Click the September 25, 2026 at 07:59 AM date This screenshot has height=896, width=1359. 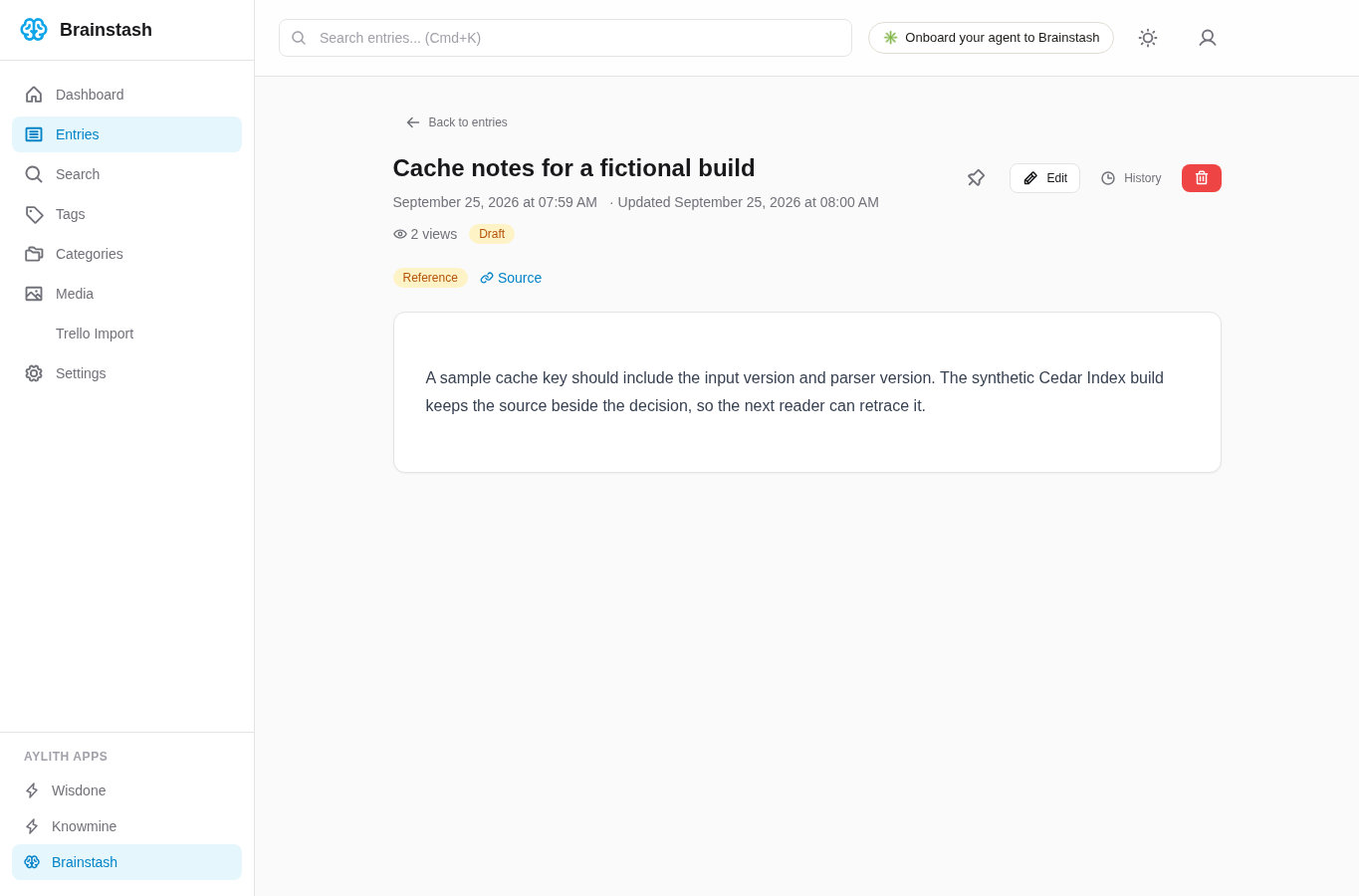495,202
